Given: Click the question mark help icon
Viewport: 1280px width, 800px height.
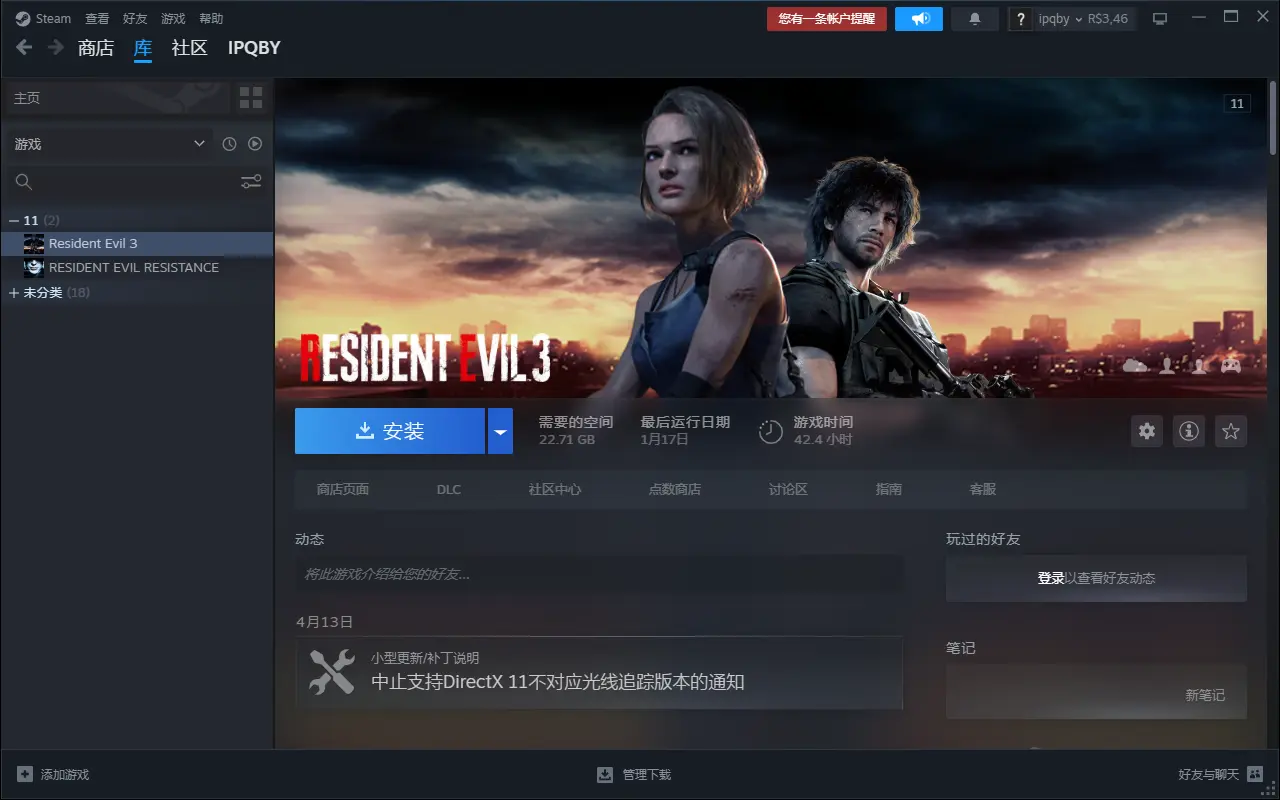Looking at the screenshot, I should pyautogui.click(x=1020, y=19).
